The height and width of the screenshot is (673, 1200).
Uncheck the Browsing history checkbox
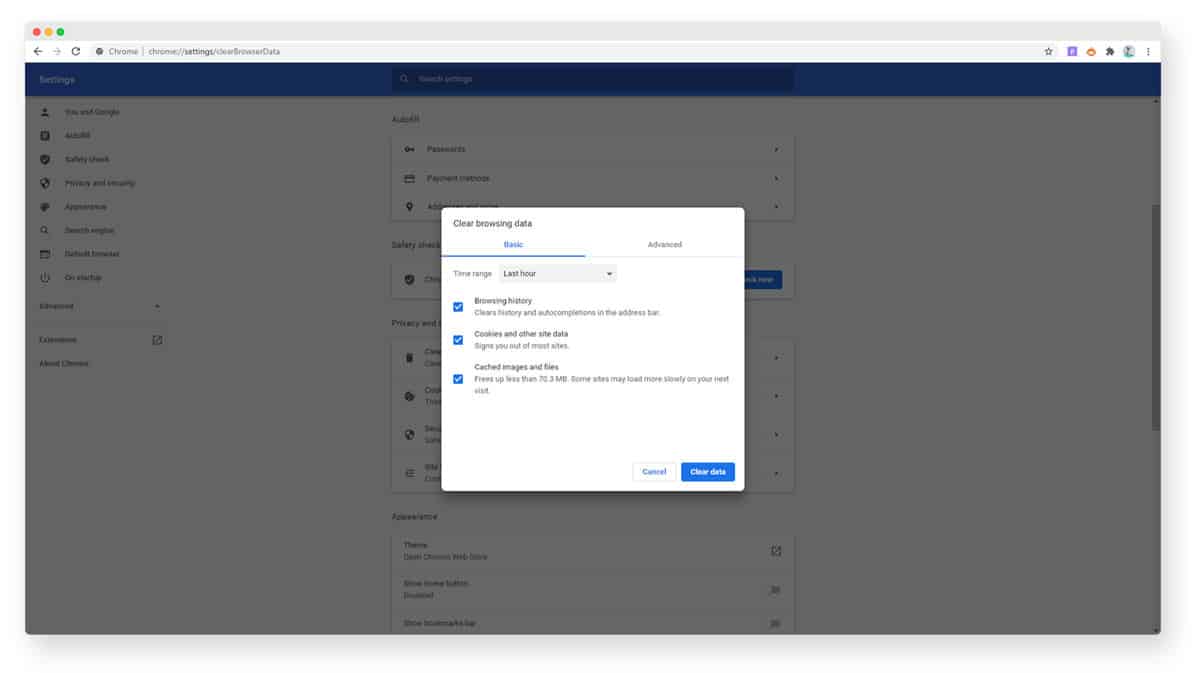tap(458, 307)
